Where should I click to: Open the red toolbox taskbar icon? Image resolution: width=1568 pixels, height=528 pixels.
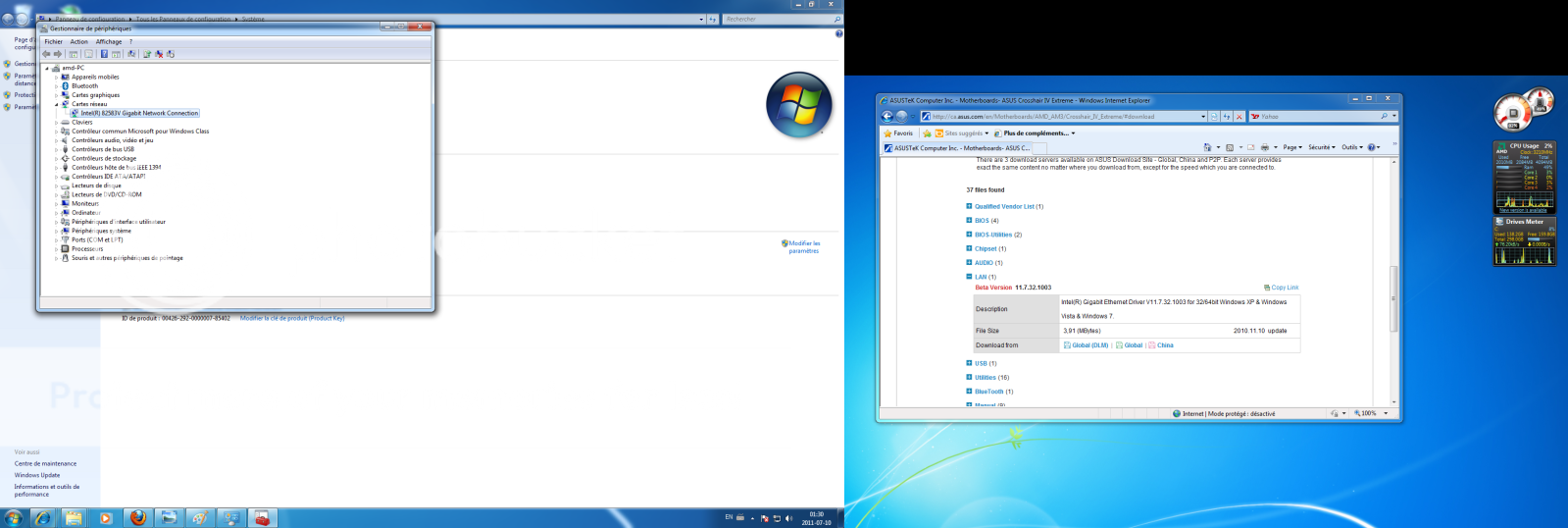tap(262, 517)
